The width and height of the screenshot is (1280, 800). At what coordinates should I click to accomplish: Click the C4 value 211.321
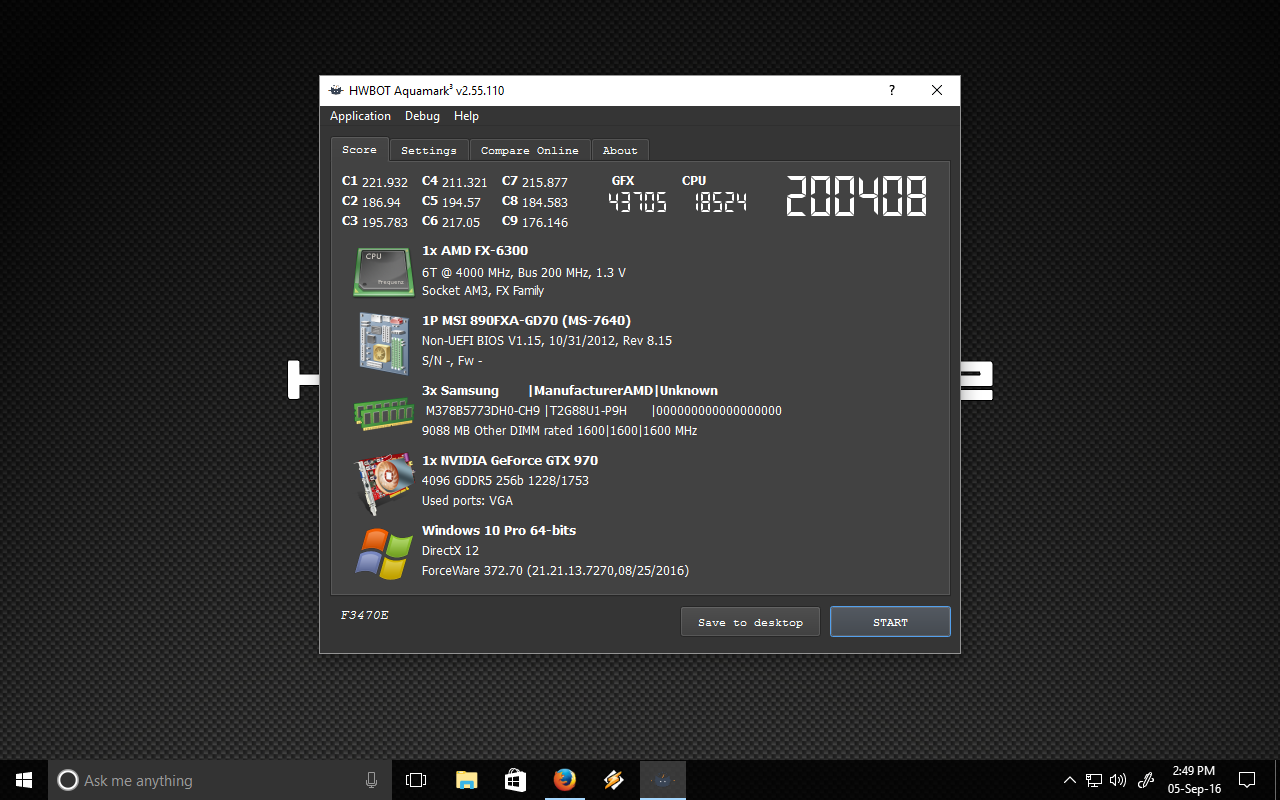coord(465,183)
